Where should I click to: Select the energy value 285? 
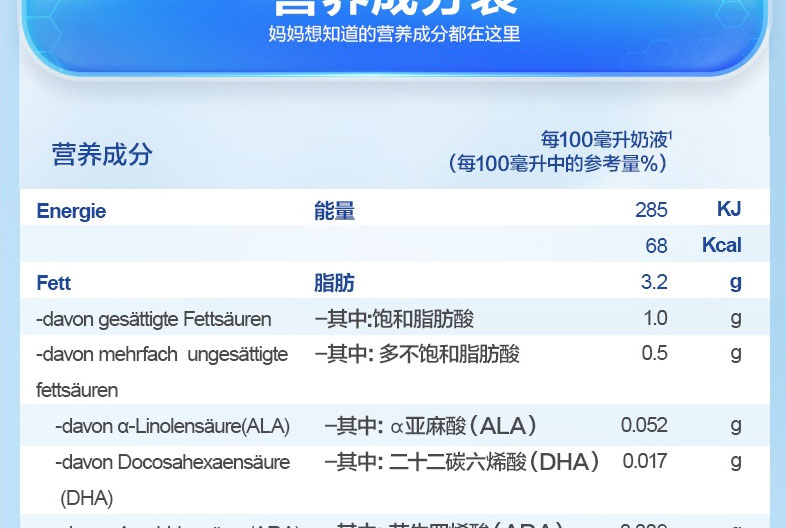pos(650,211)
